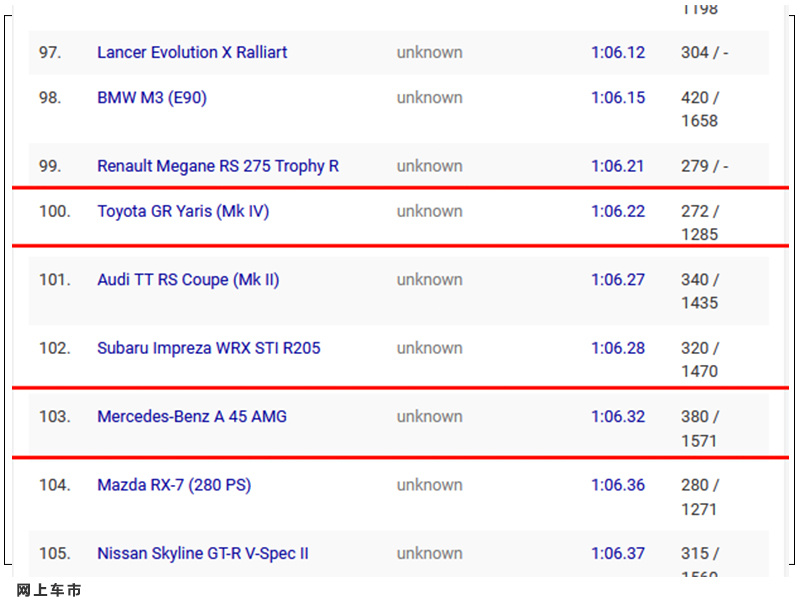The image size is (800, 600).
Task: Click rank number "98."
Action: tap(50, 97)
